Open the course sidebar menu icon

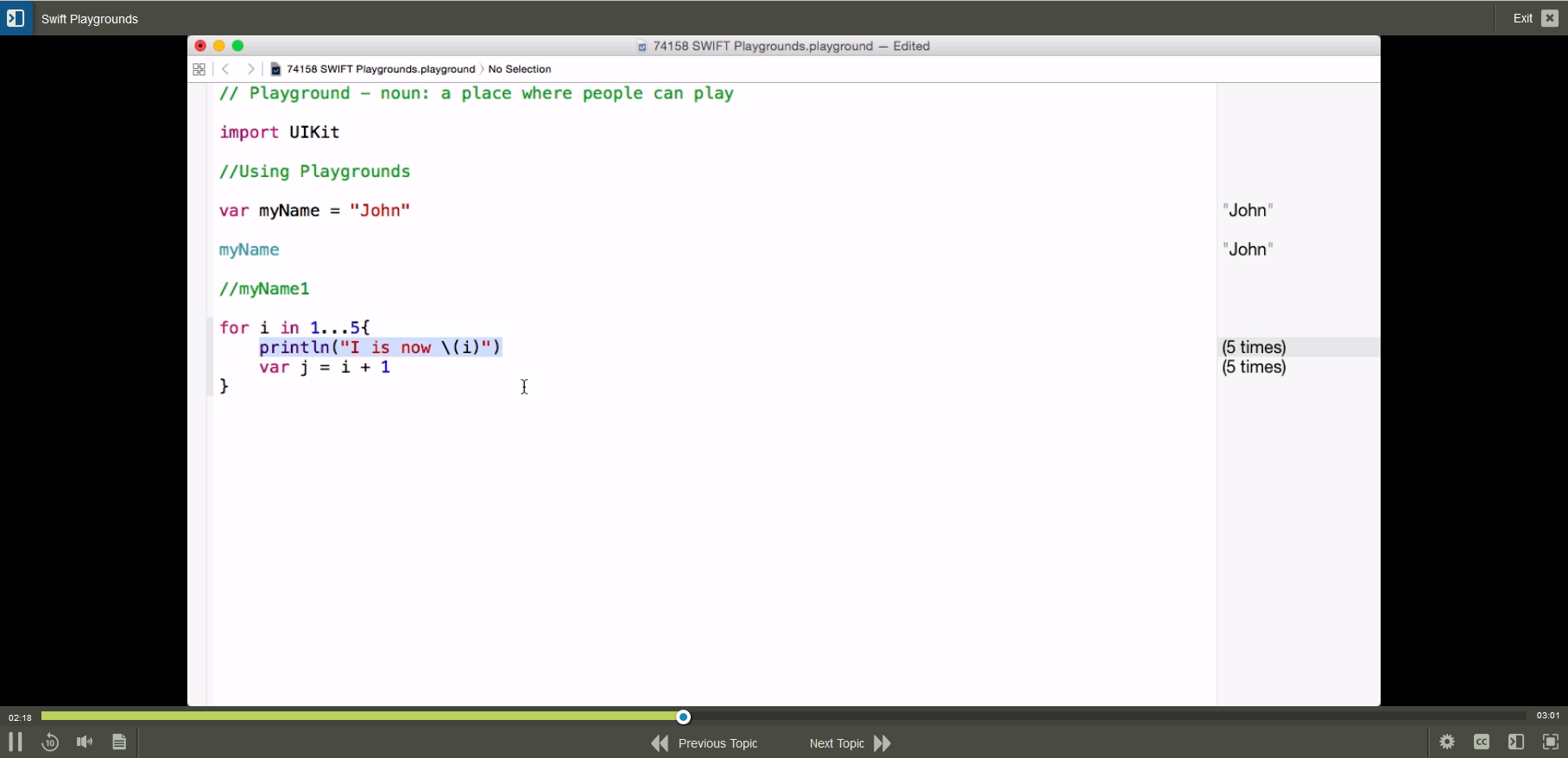[x=16, y=18]
